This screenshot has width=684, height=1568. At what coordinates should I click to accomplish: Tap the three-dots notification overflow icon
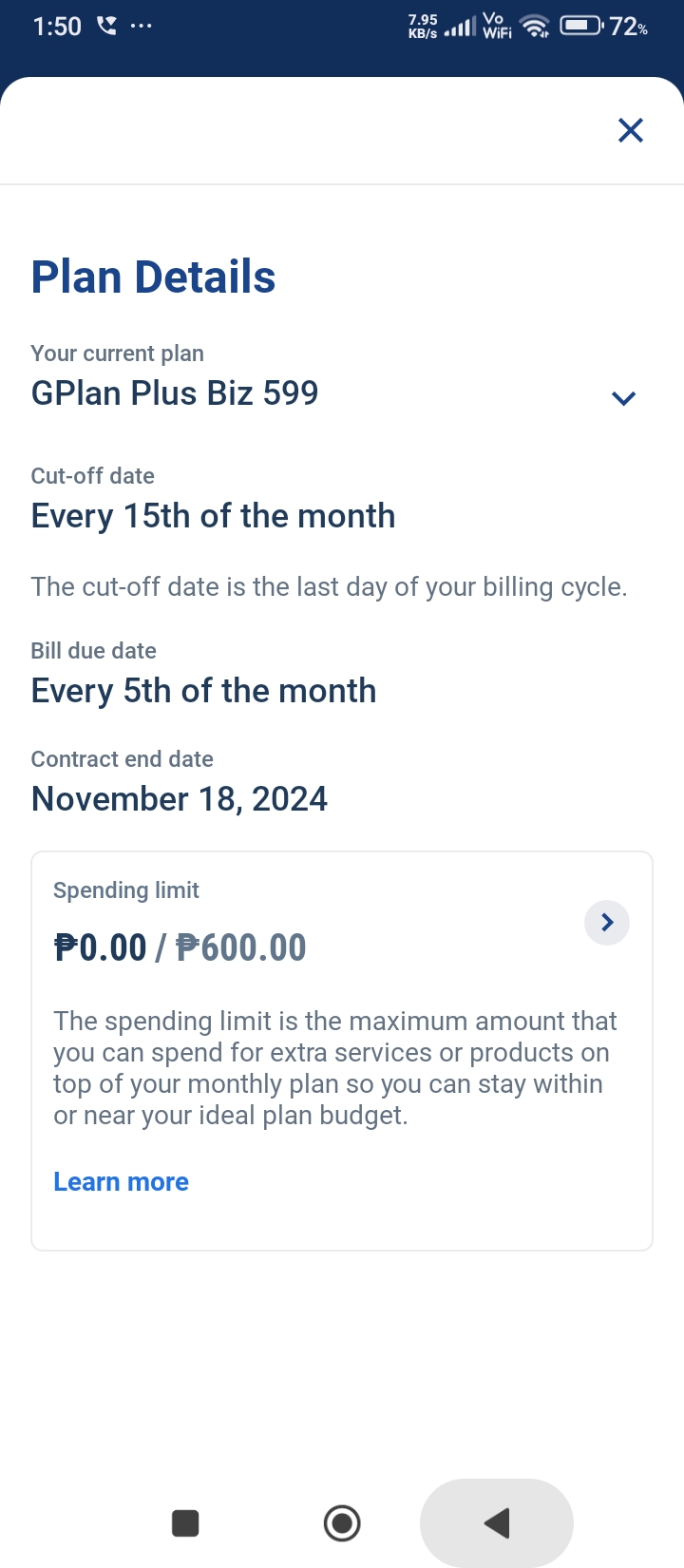[141, 26]
